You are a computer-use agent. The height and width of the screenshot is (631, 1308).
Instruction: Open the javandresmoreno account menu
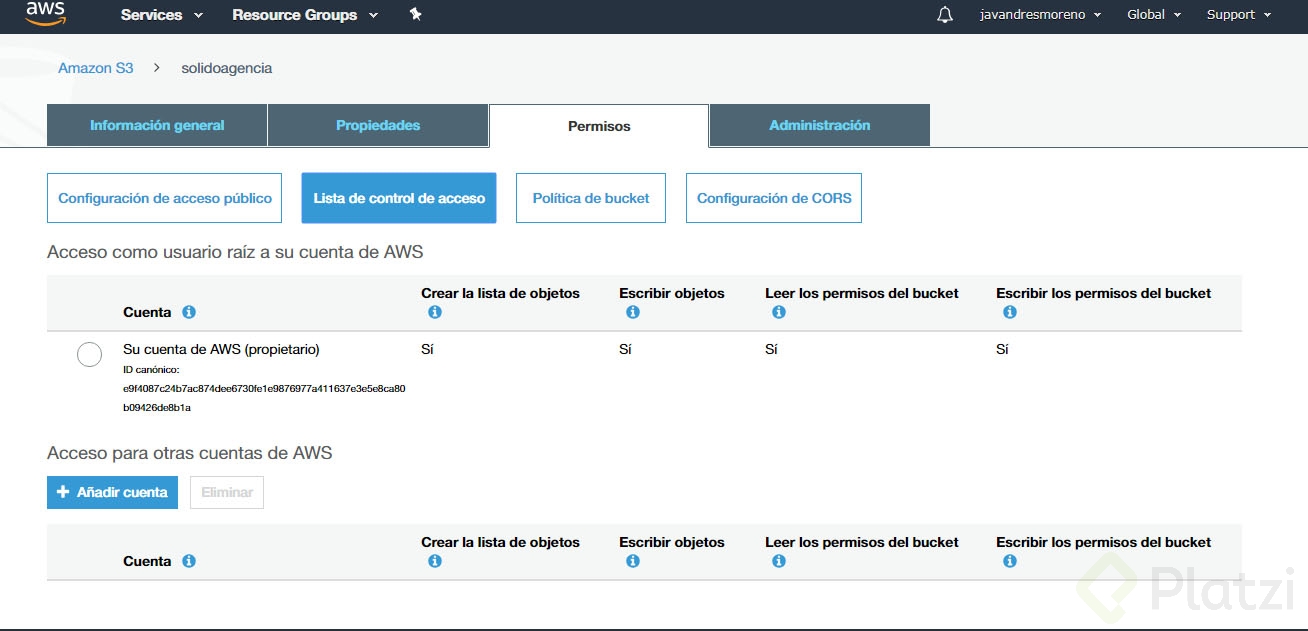pyautogui.click(x=1040, y=15)
